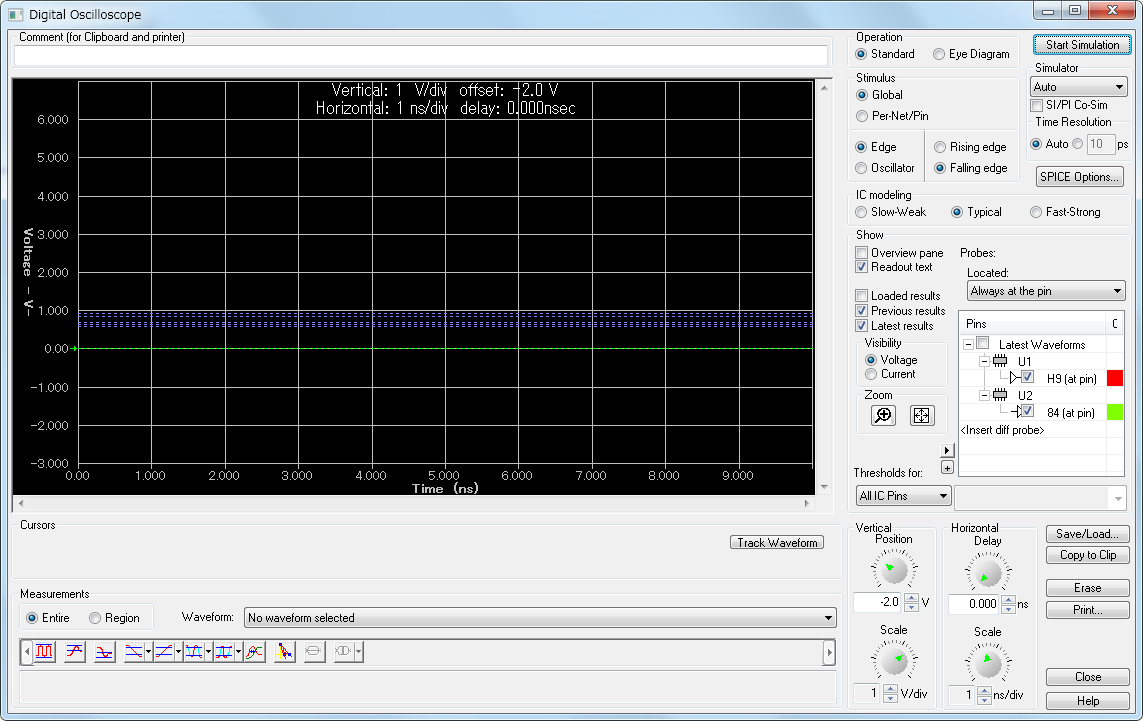Click the fit-to-window zoom button
The width and height of the screenshot is (1143, 721).
point(922,416)
